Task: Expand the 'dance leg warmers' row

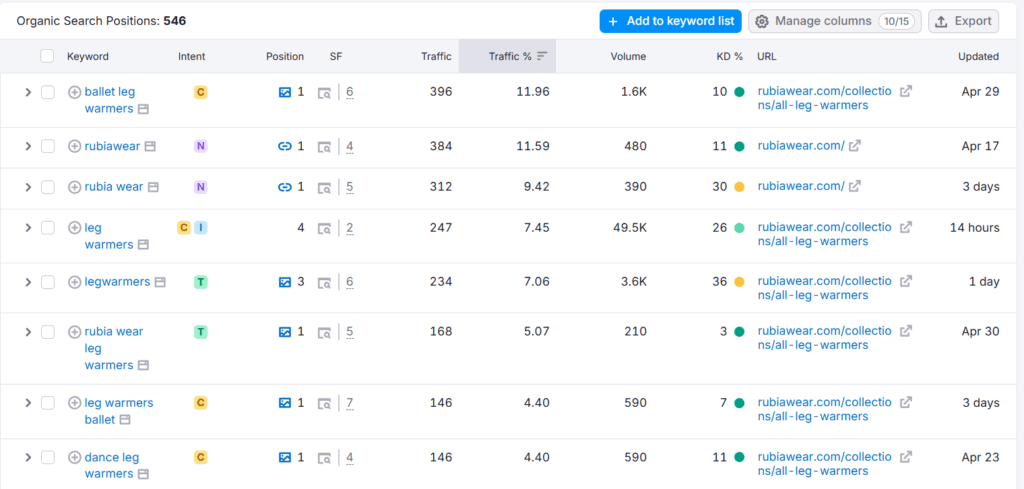Action: coord(28,457)
